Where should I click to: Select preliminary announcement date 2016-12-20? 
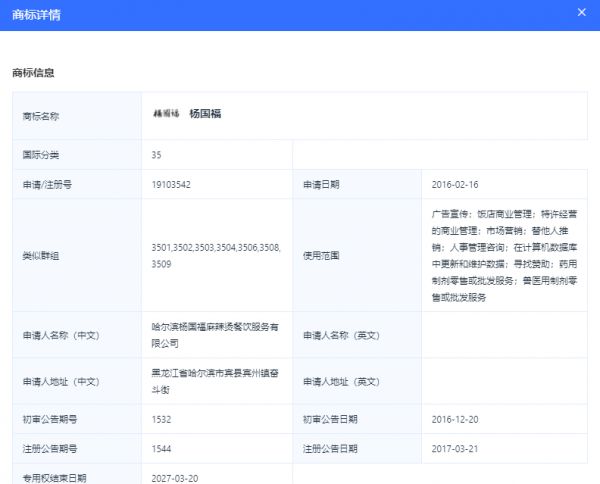[x=455, y=419]
